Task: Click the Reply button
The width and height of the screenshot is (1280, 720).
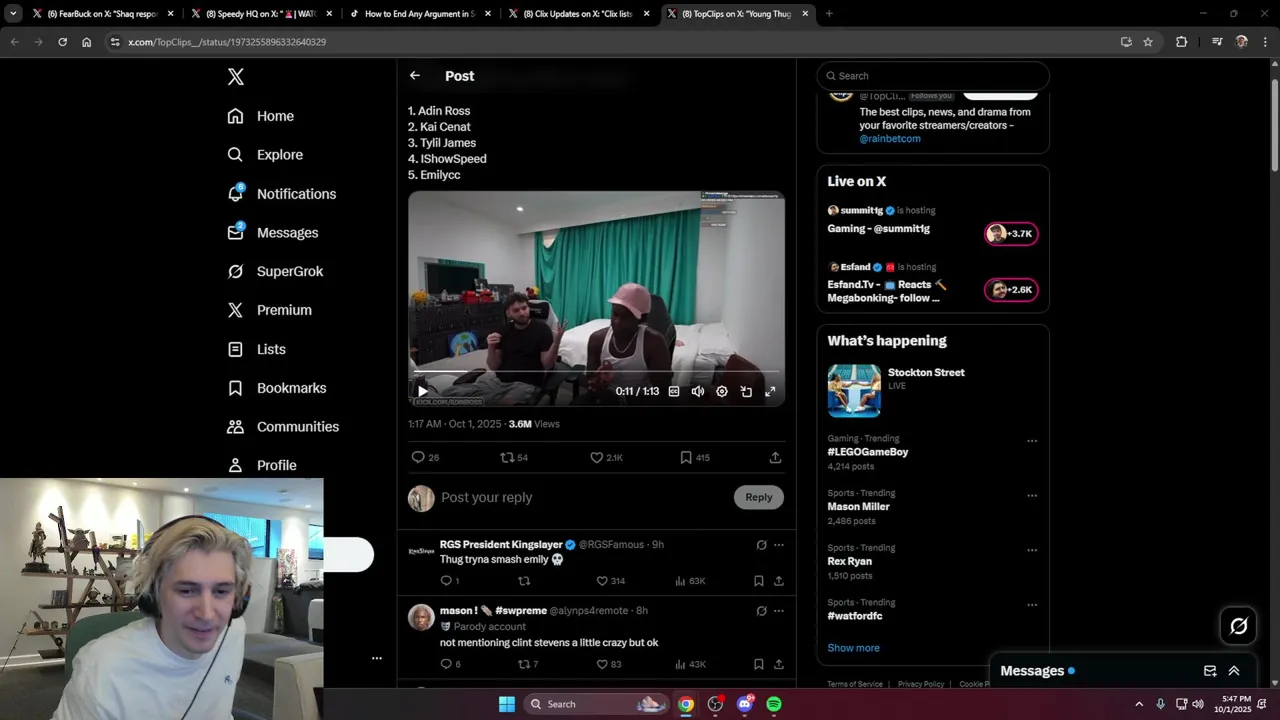Action: (758, 497)
